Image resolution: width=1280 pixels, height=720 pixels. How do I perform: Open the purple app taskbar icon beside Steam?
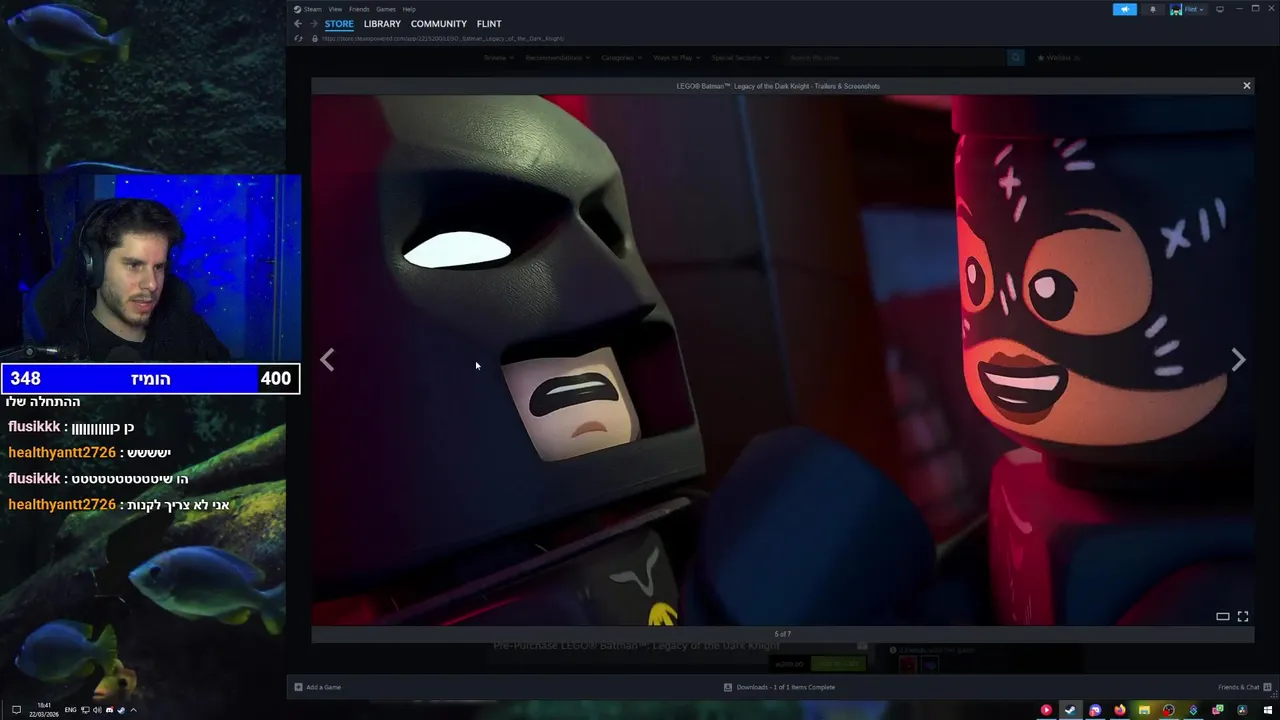coord(1095,710)
